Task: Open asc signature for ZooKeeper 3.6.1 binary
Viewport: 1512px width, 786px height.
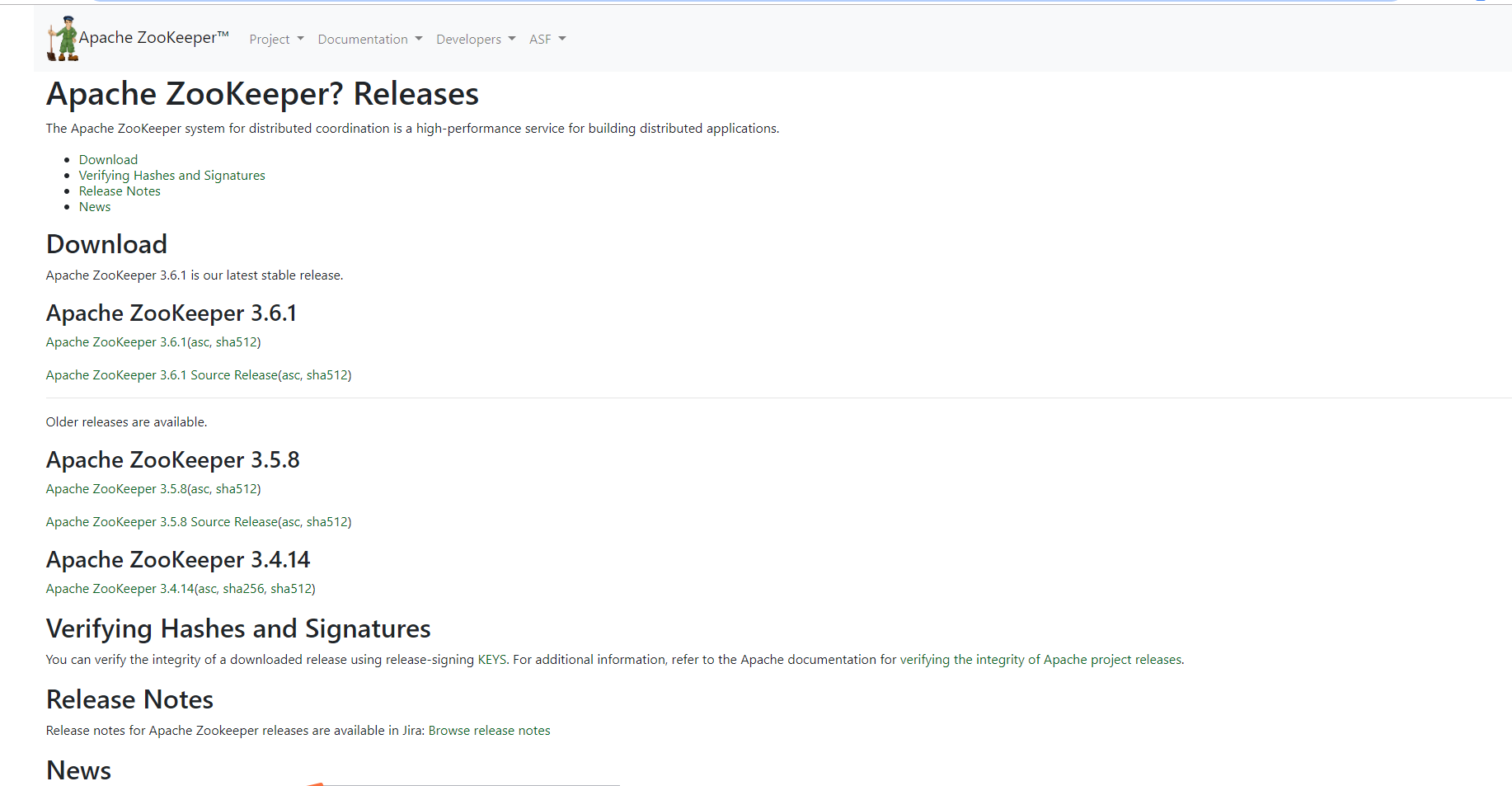Action: point(200,342)
